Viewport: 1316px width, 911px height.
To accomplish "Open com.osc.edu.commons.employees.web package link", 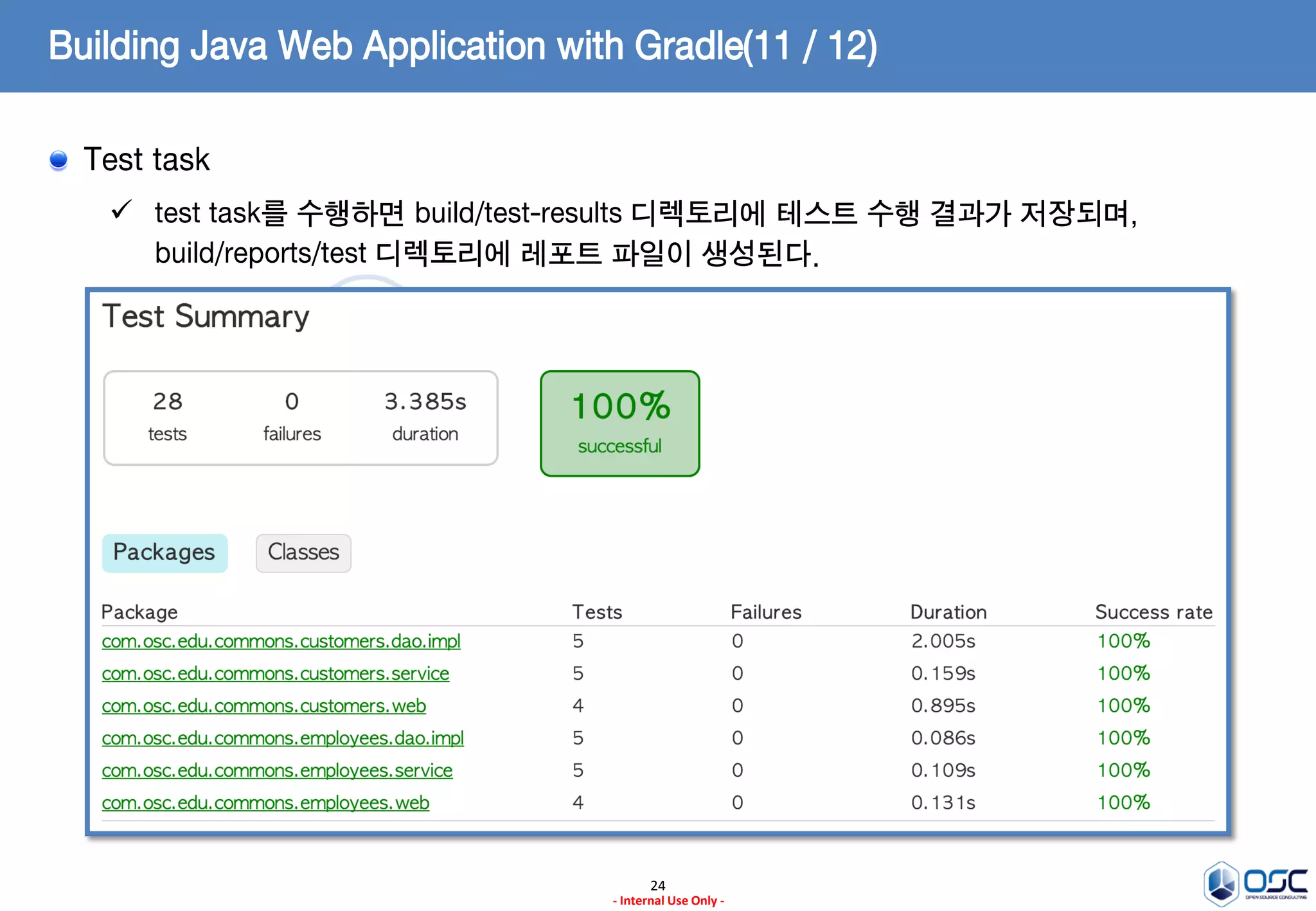I will tap(265, 803).
